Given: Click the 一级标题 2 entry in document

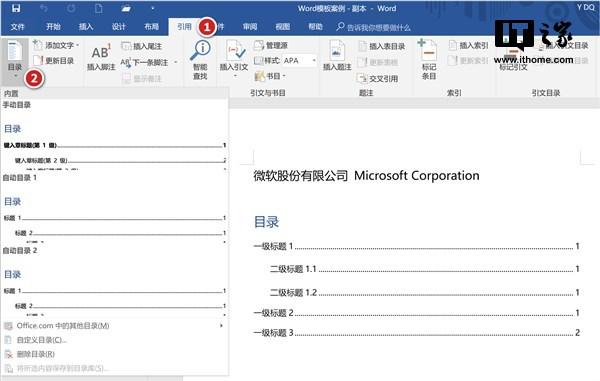Looking at the screenshot, I should pos(416,313).
